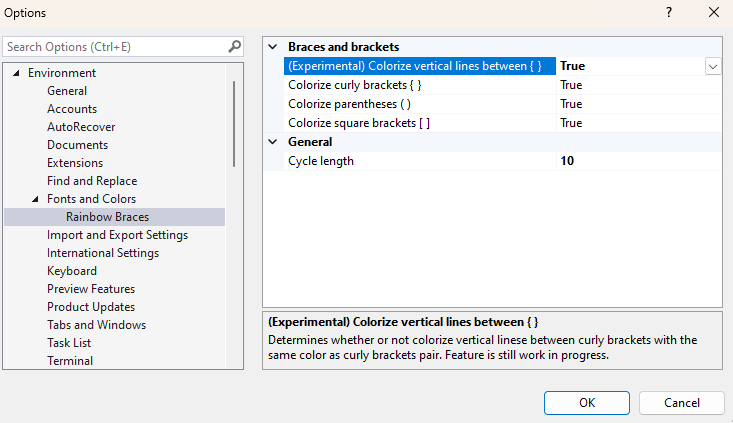Collapse the Braces and brackets section
The height and width of the screenshot is (423, 733).
(274, 47)
